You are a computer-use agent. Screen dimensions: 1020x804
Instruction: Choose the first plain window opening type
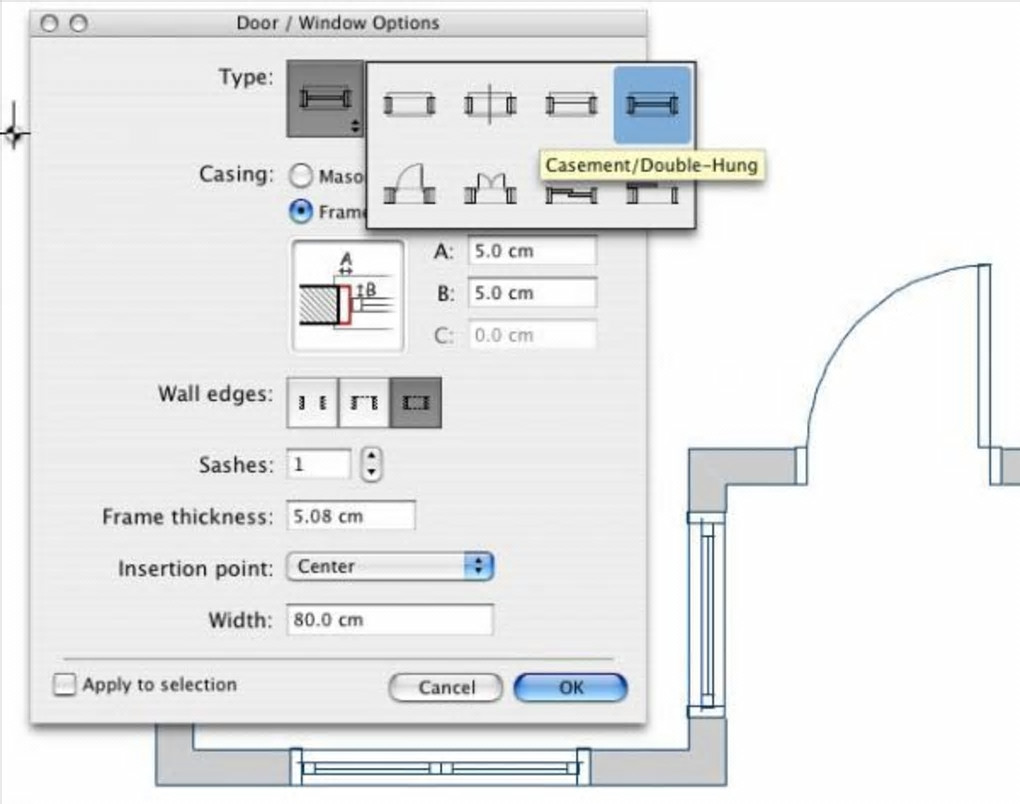point(409,104)
